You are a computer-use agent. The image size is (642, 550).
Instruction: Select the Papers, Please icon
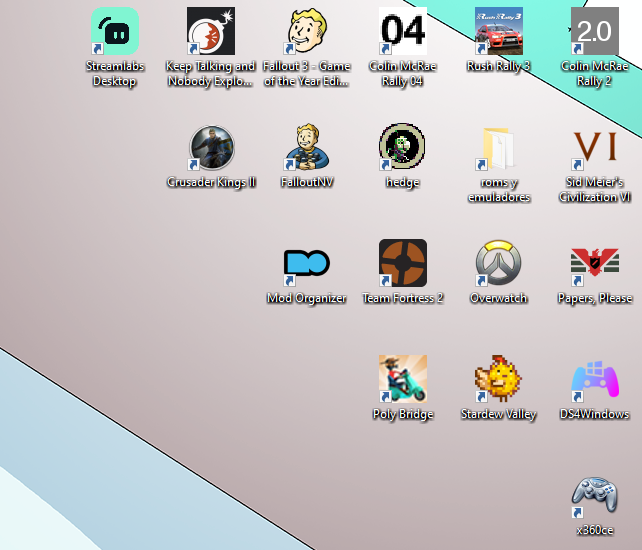(595, 265)
